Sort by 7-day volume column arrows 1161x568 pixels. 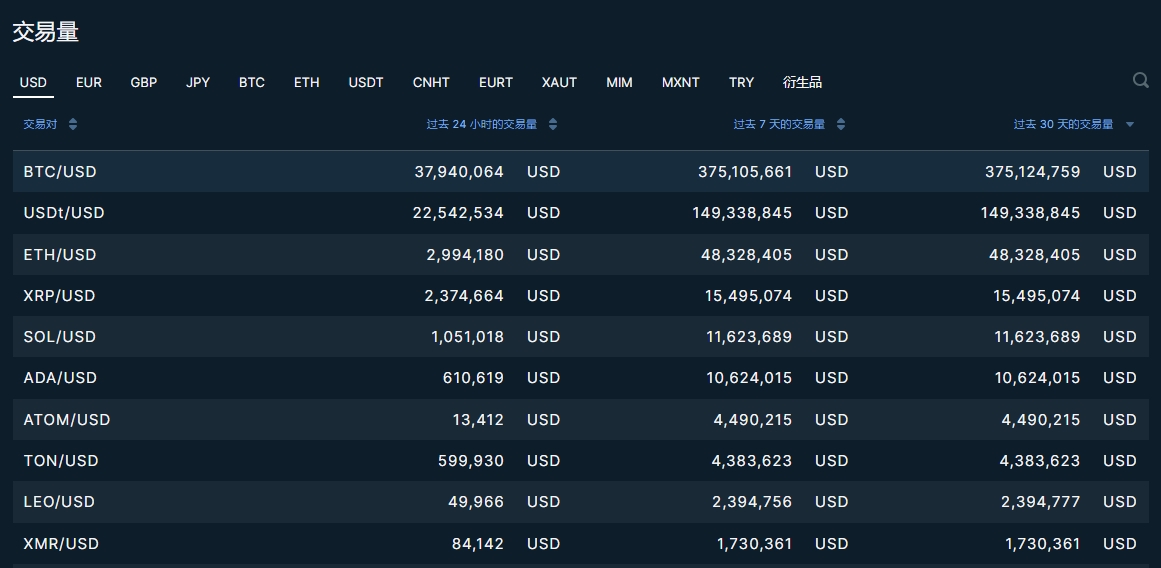click(841, 125)
